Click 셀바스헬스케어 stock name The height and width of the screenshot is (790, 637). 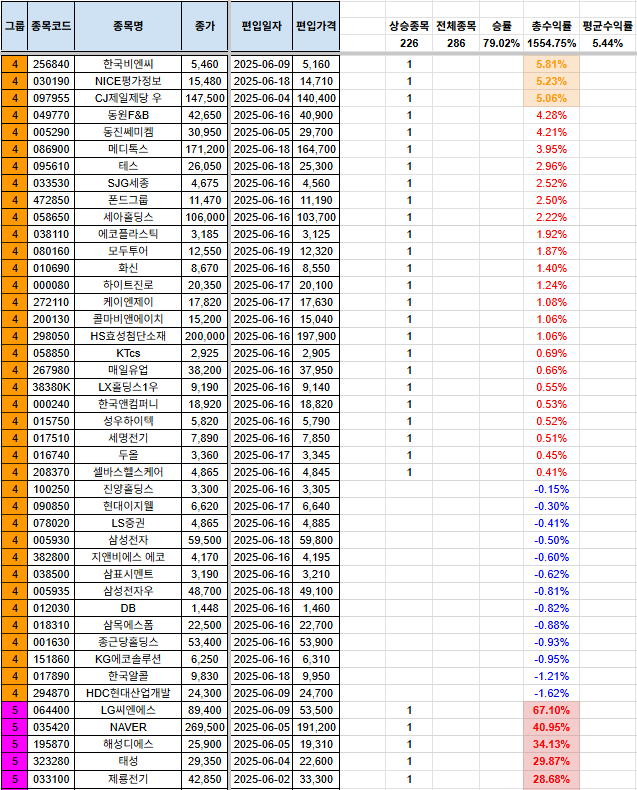pyautogui.click(x=128, y=472)
